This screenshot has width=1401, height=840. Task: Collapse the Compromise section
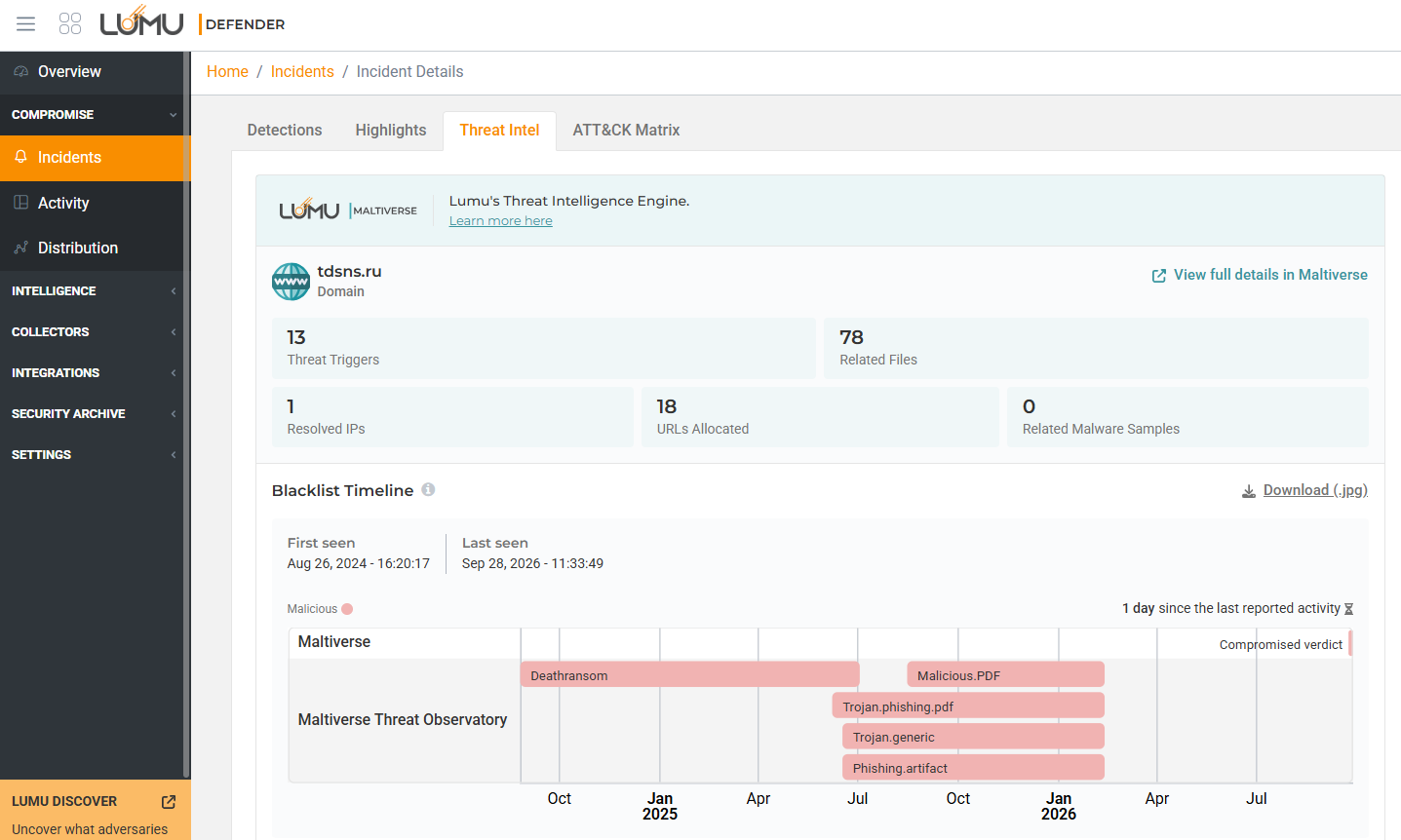pos(96,115)
